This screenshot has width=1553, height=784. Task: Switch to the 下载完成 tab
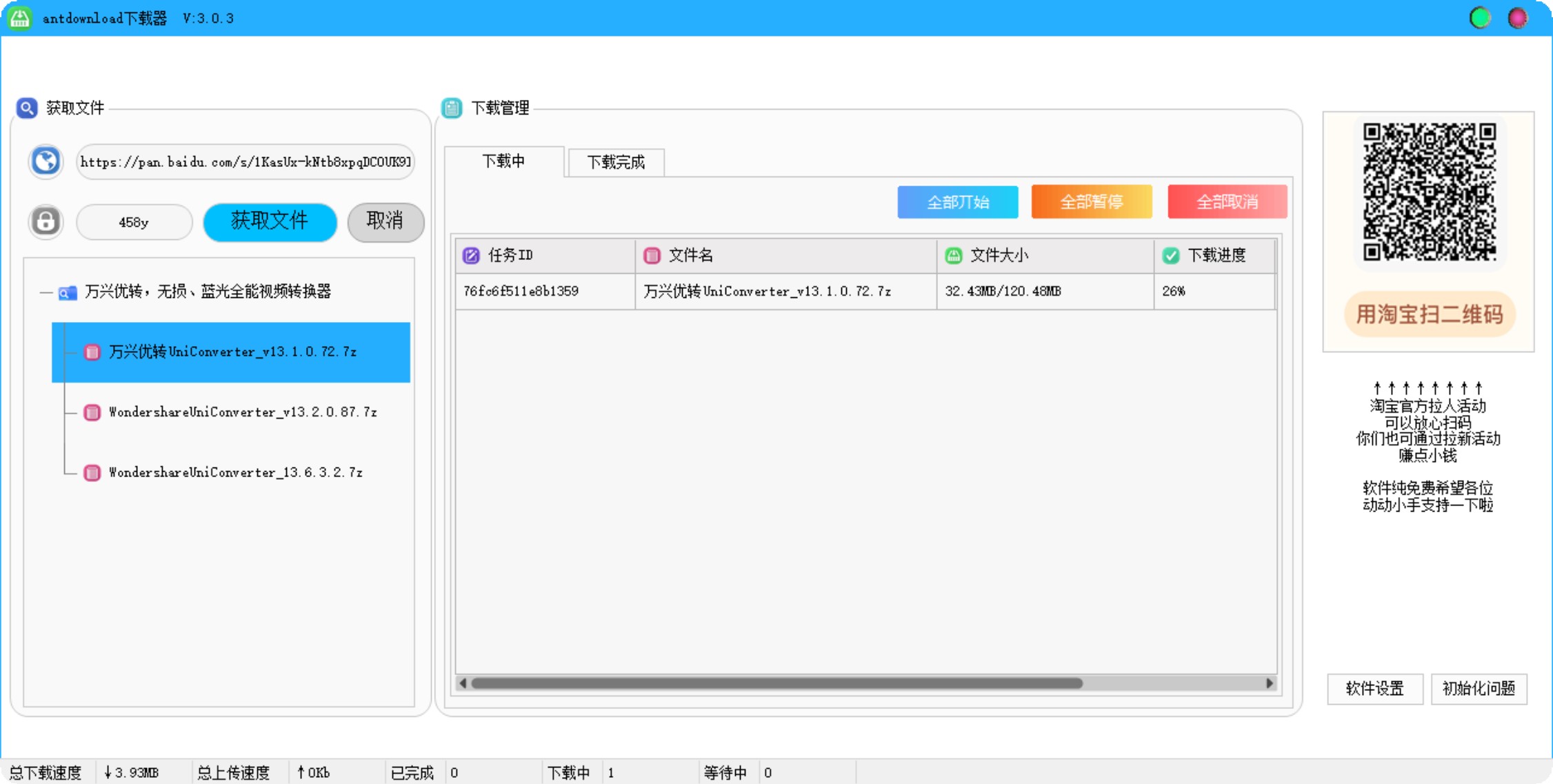(x=616, y=163)
